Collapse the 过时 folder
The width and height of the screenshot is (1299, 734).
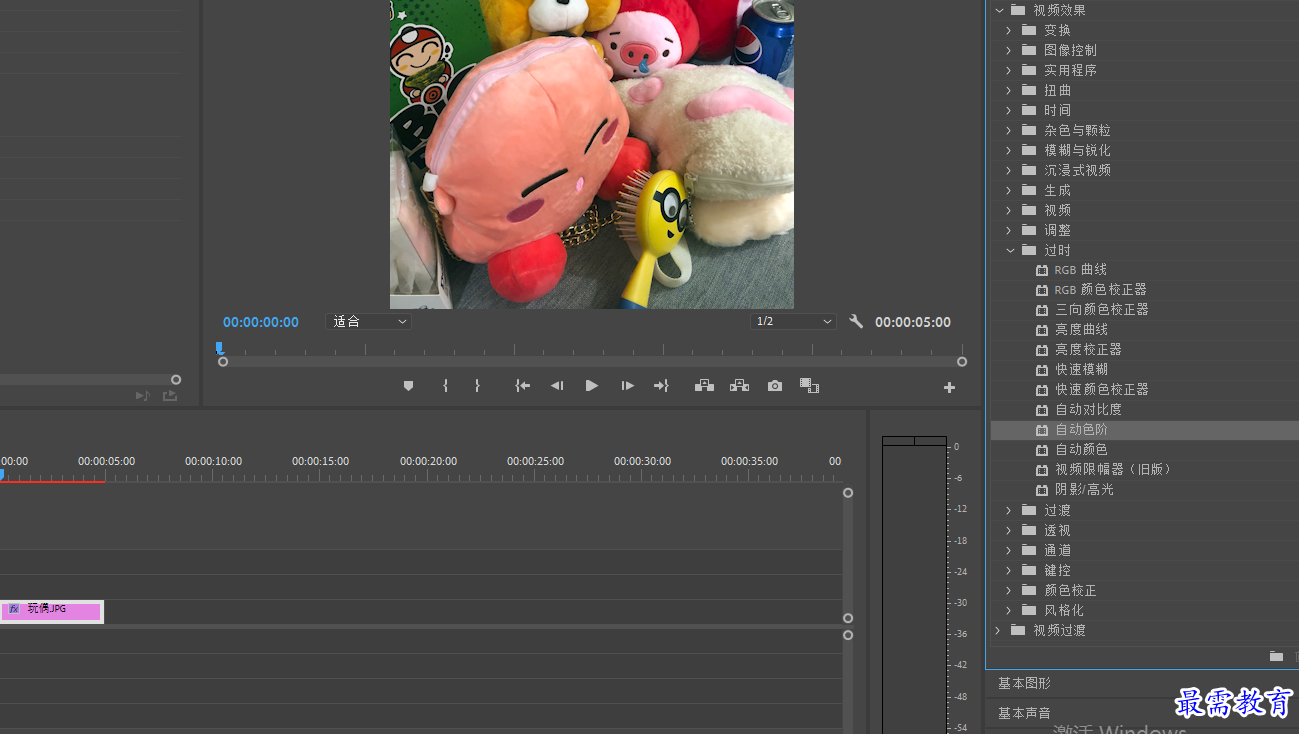coord(1009,250)
